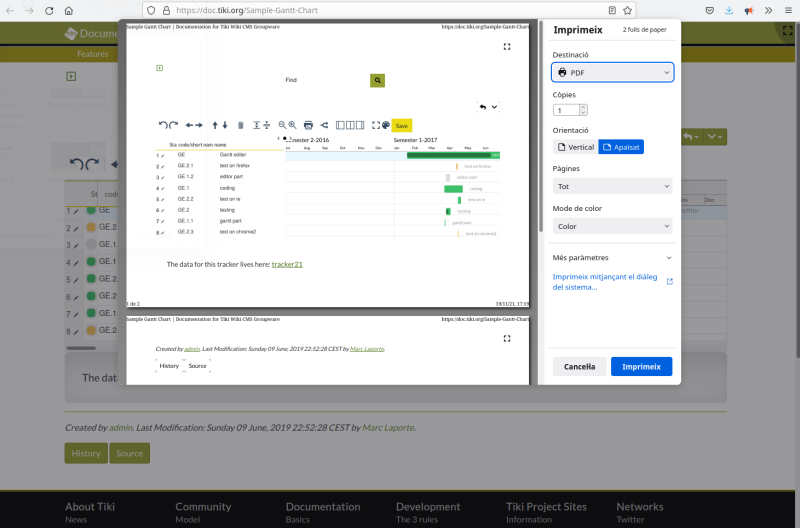The width and height of the screenshot is (800, 528).
Task: Open the reply arrow dropdown on background page
Action: tap(691, 137)
